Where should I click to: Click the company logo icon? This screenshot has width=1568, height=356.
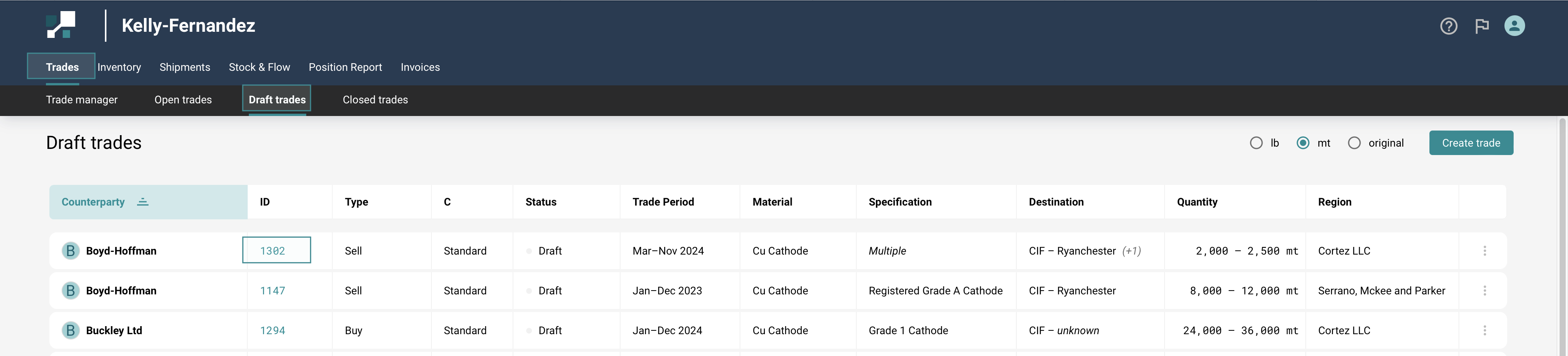[61, 25]
